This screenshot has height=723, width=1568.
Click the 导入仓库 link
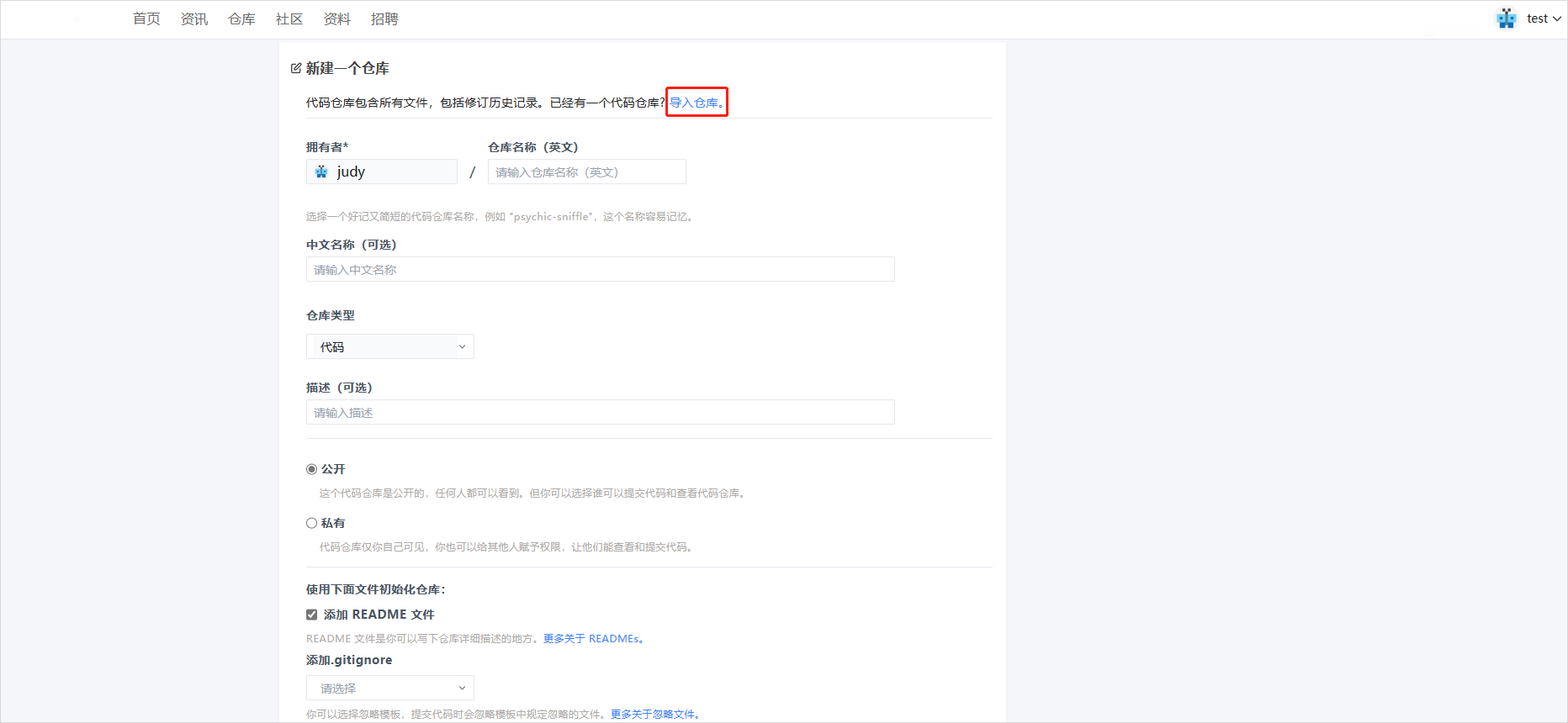click(x=695, y=103)
